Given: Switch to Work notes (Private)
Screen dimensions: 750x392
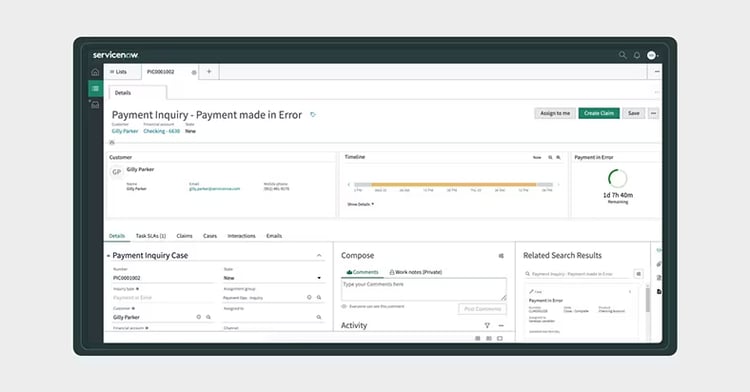Looking at the screenshot, I should (x=416, y=272).
